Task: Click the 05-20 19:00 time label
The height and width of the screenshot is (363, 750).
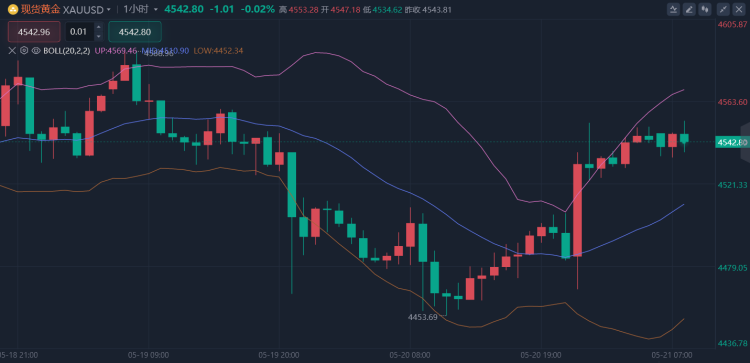Action: (541, 355)
